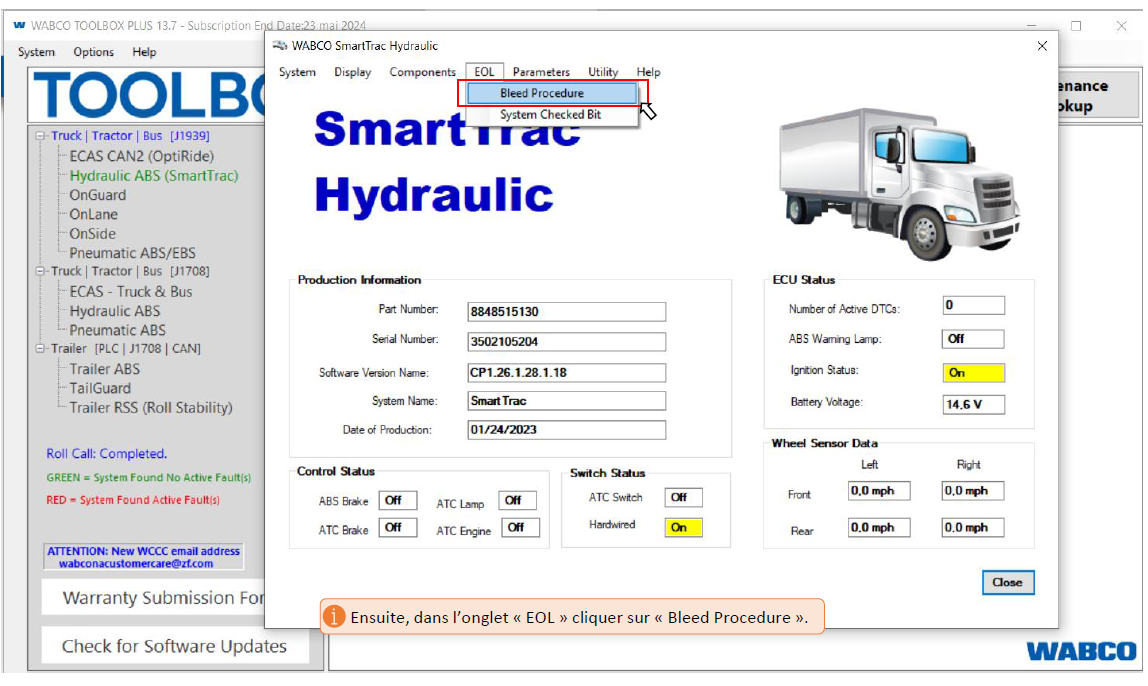
Task: Choose System Checked Bit menu entry
Action: pyautogui.click(x=550, y=115)
